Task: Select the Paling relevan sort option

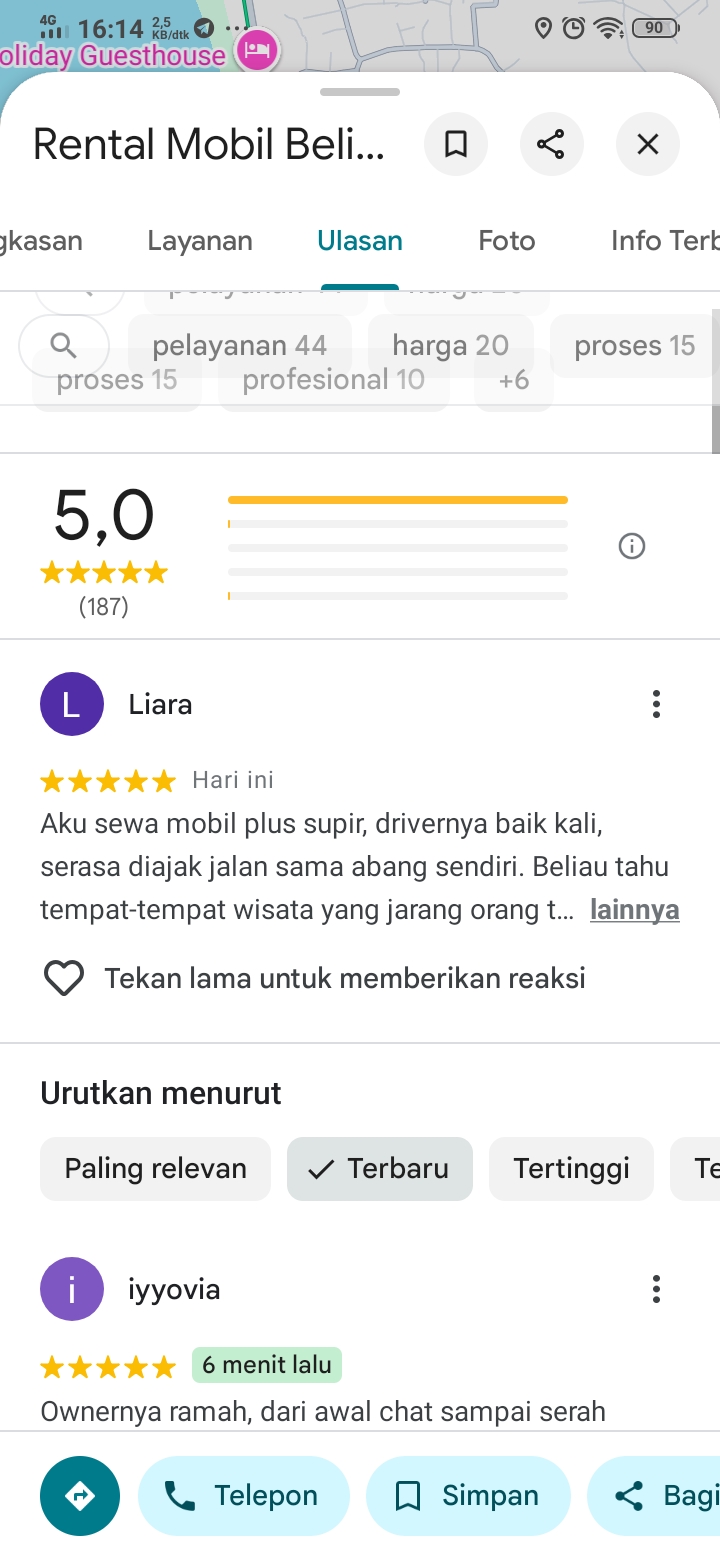Action: (156, 1169)
